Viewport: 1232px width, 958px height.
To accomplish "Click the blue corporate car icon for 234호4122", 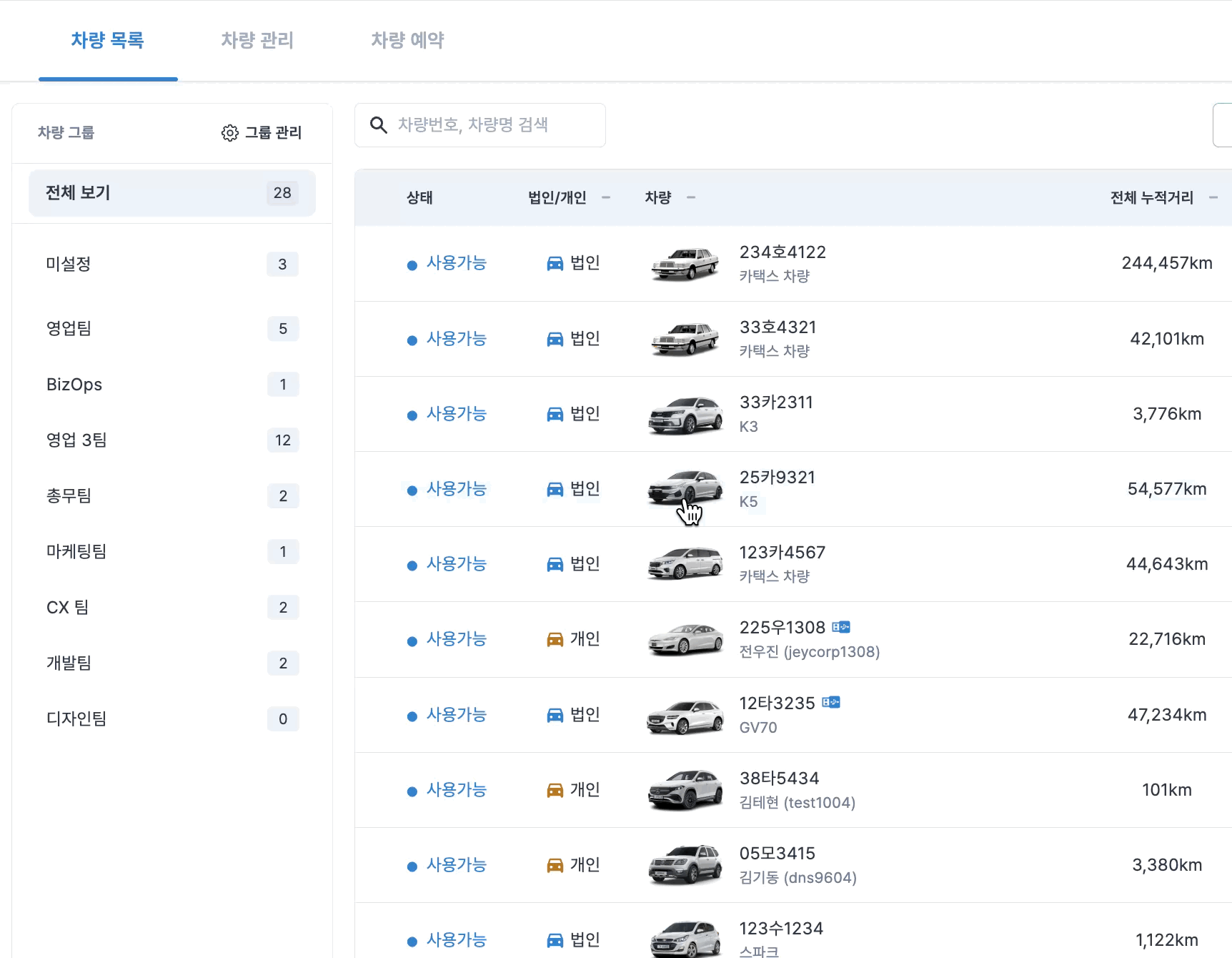I will pyautogui.click(x=555, y=264).
